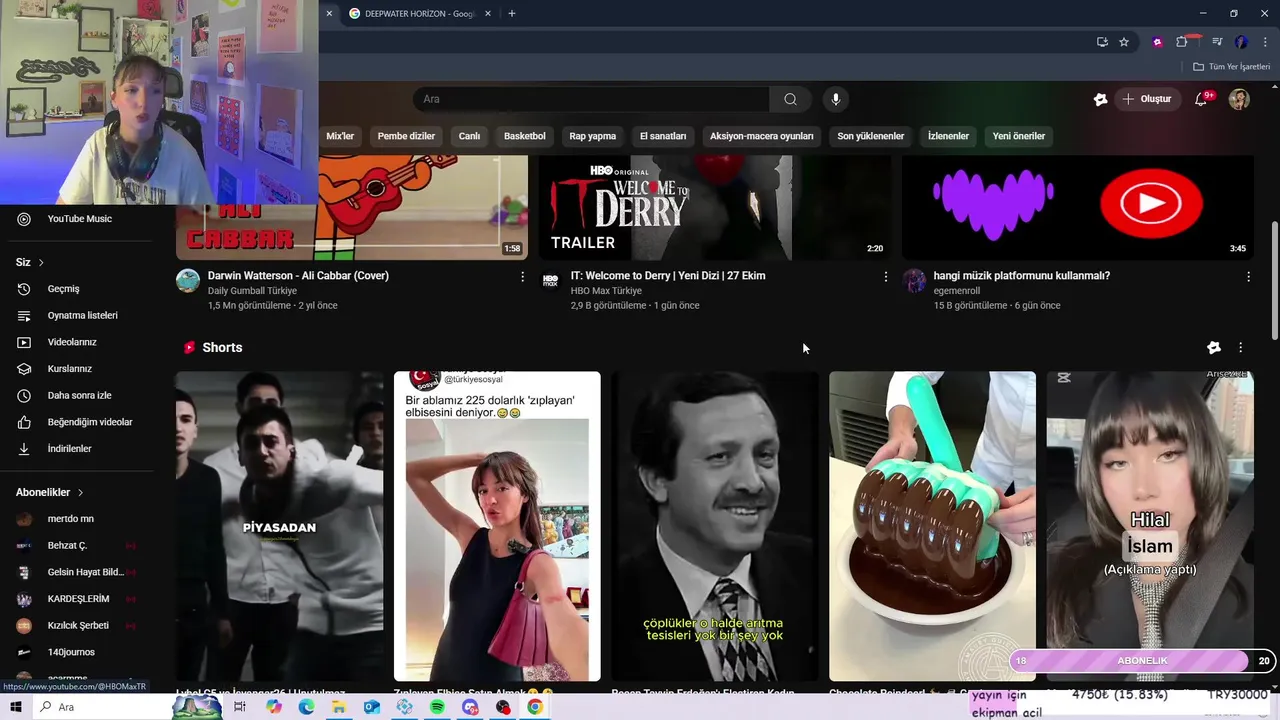Expand the Siz section chevron
Screen dimensions: 1280x720
41,262
